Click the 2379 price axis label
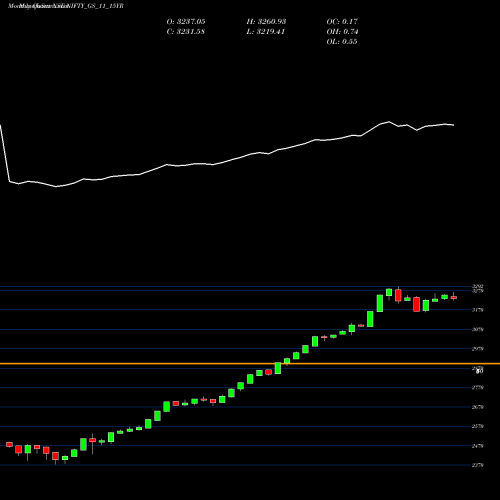 pyautogui.click(x=477, y=465)
